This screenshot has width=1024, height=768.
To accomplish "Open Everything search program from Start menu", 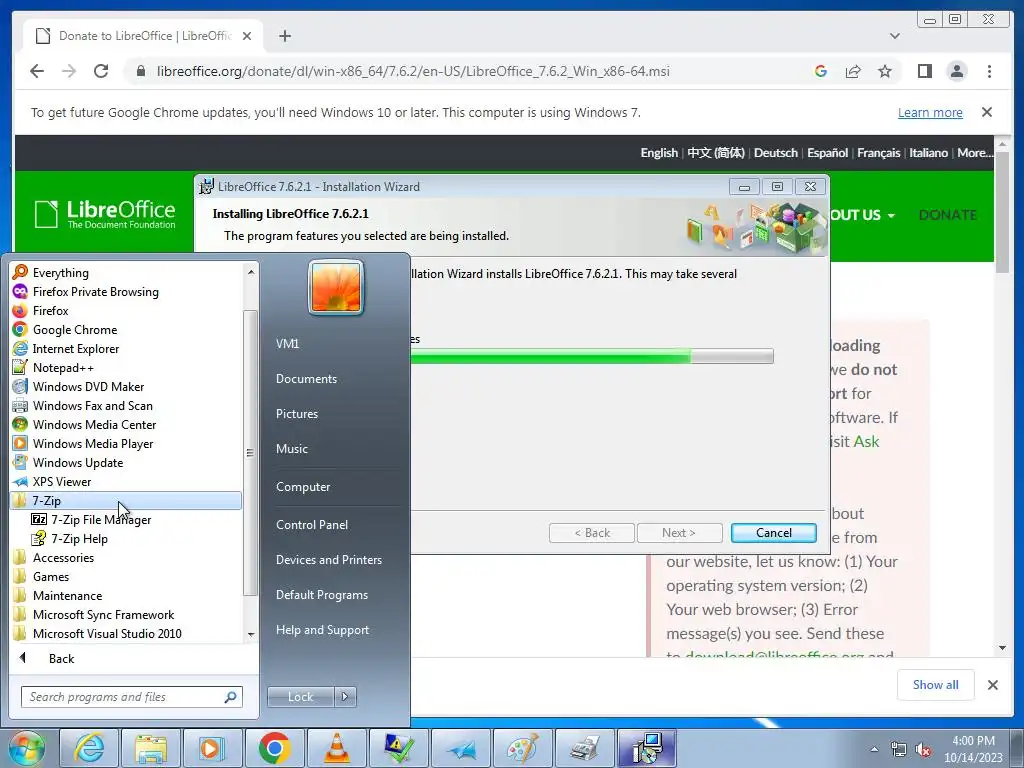I will click(60, 273).
